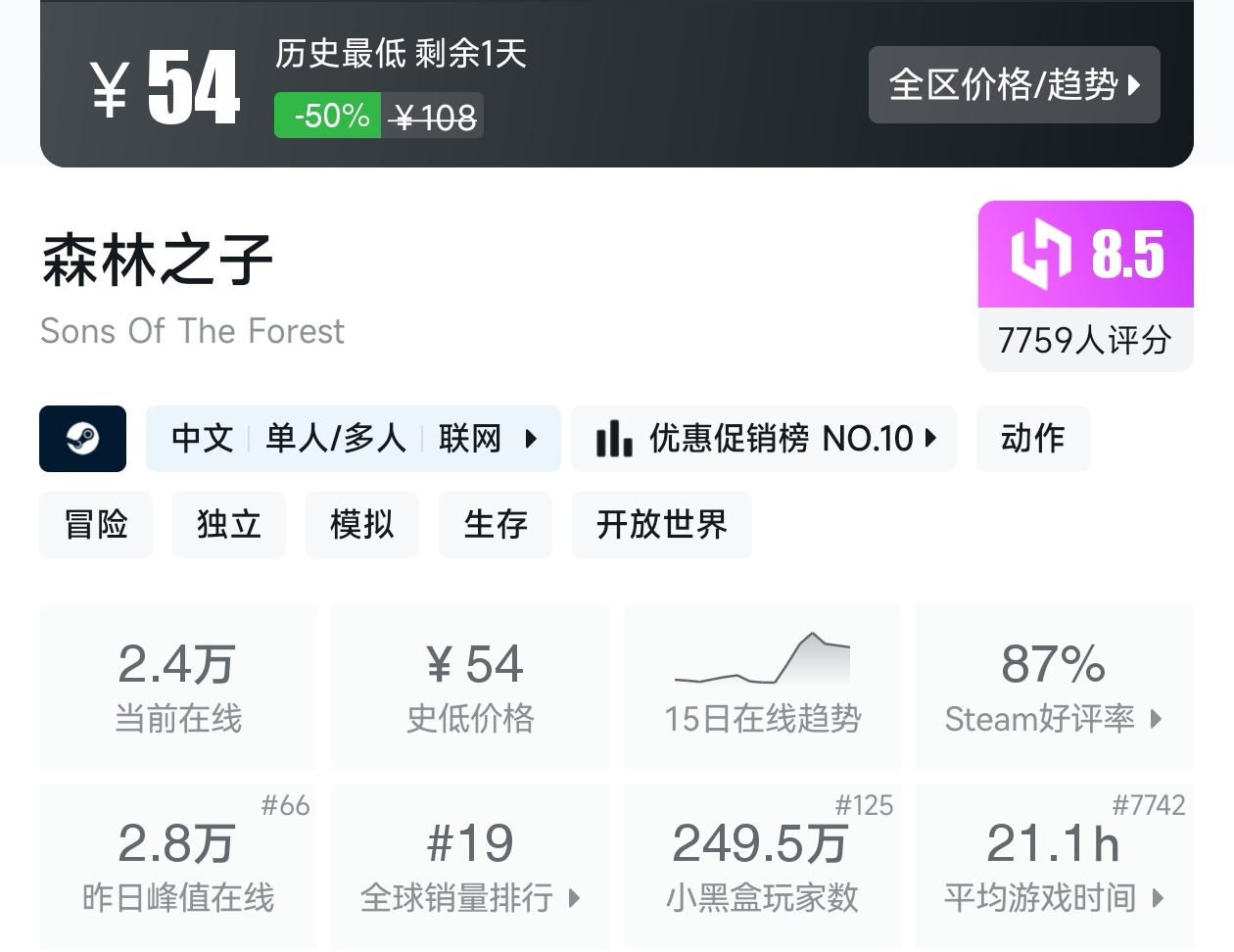Select the 开放世界 genre tag
The width and height of the screenshot is (1234, 952).
point(661,525)
